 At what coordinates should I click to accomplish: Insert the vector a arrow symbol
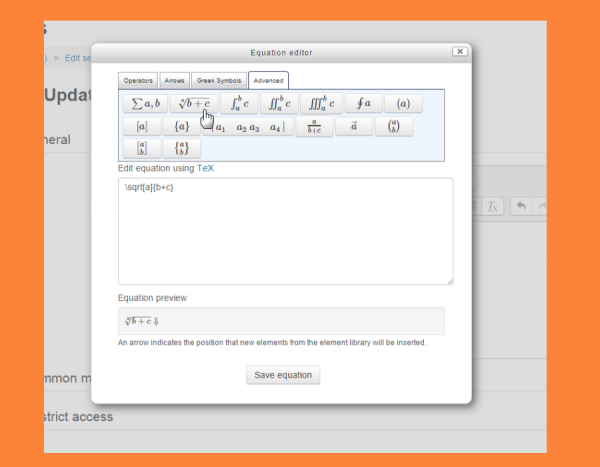click(354, 127)
